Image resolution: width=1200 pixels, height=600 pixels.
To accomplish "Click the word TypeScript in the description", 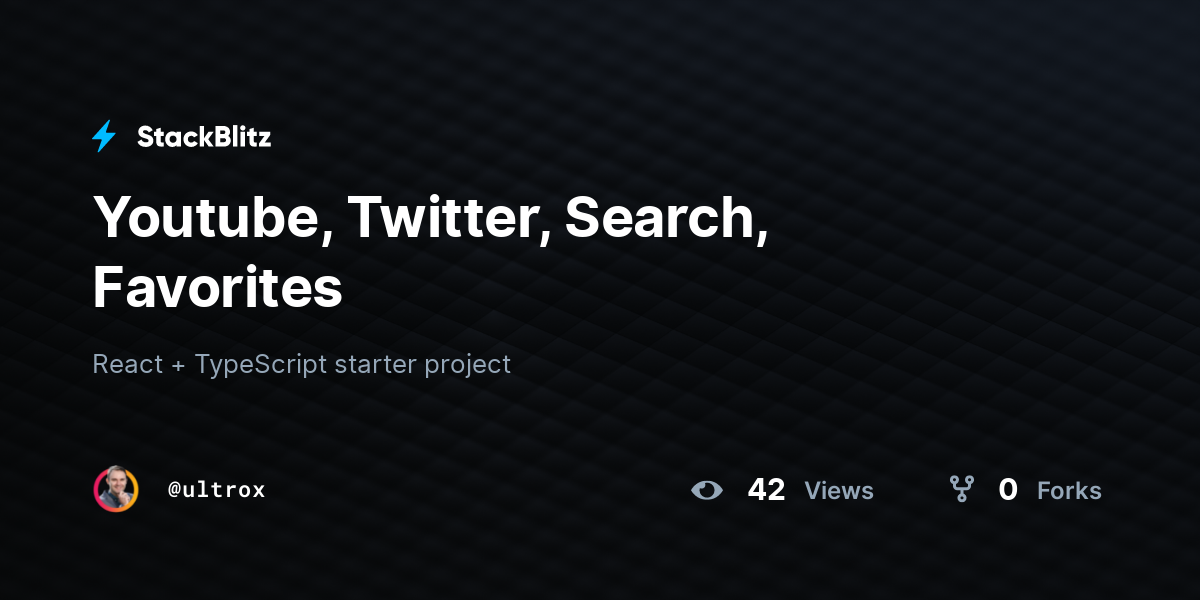I will coord(261,365).
